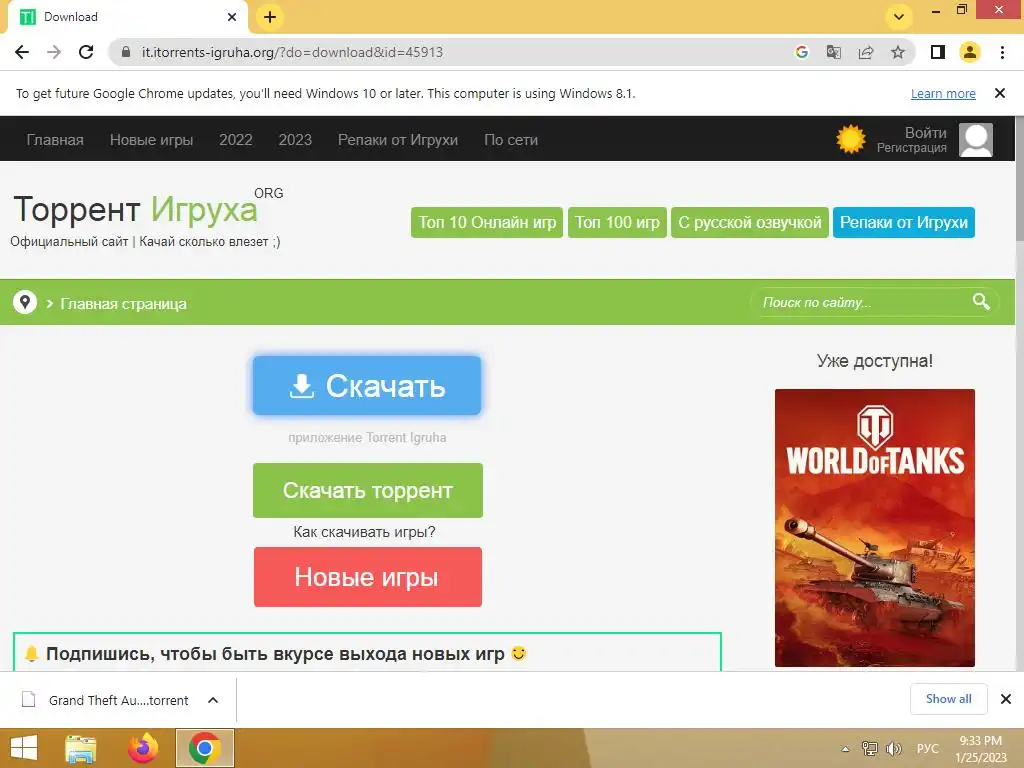Click Chrome icon in taskbar

pyautogui.click(x=204, y=748)
